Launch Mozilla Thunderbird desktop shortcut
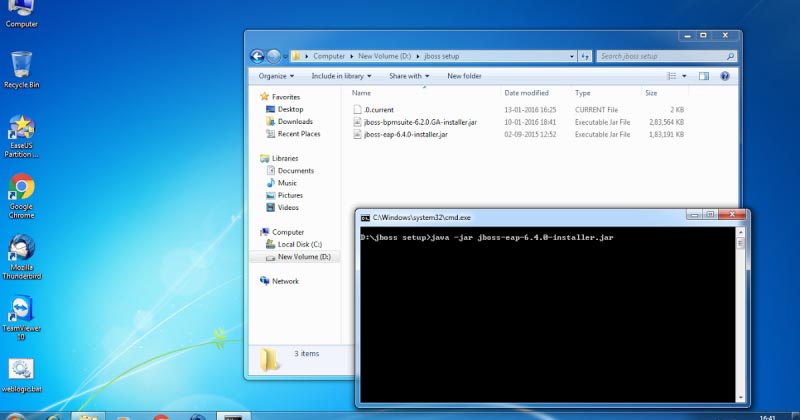The height and width of the screenshot is (420, 800). coord(21,257)
